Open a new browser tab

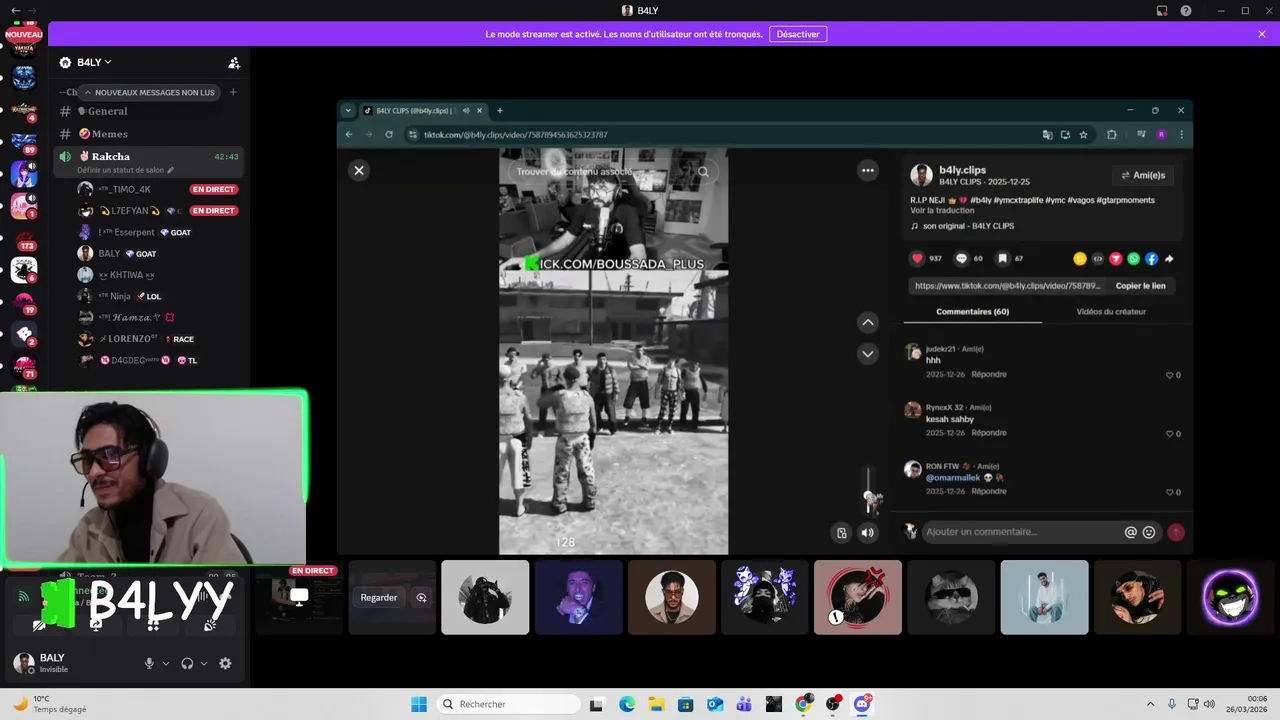click(500, 111)
